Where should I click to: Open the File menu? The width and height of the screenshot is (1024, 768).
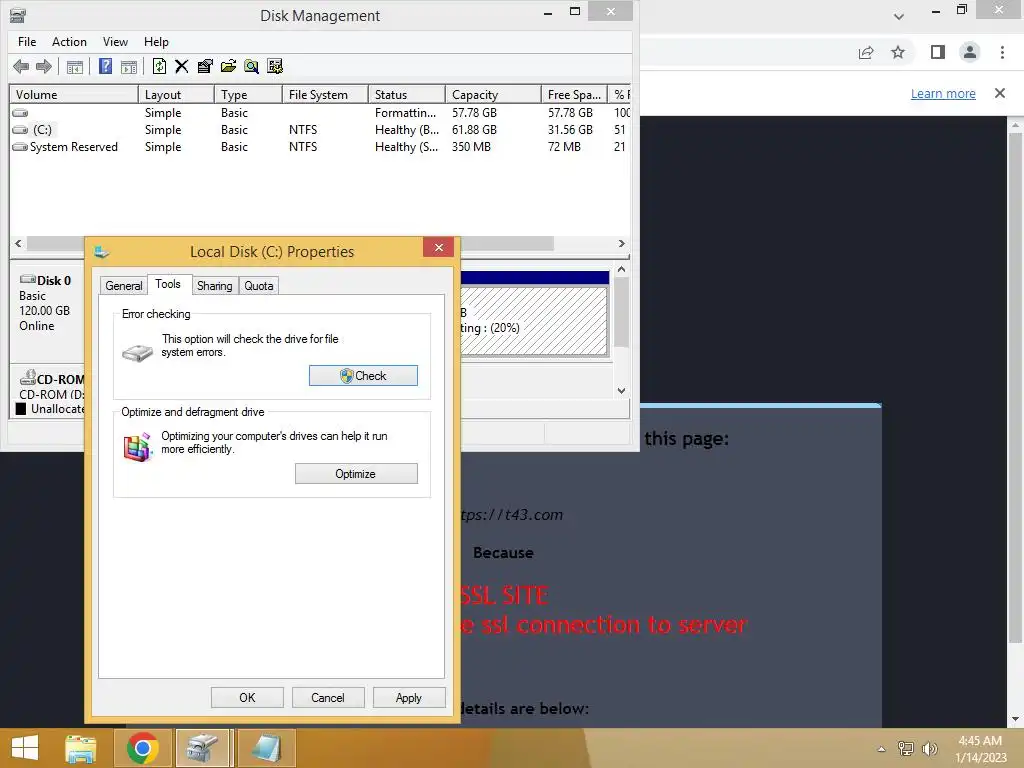(x=27, y=42)
